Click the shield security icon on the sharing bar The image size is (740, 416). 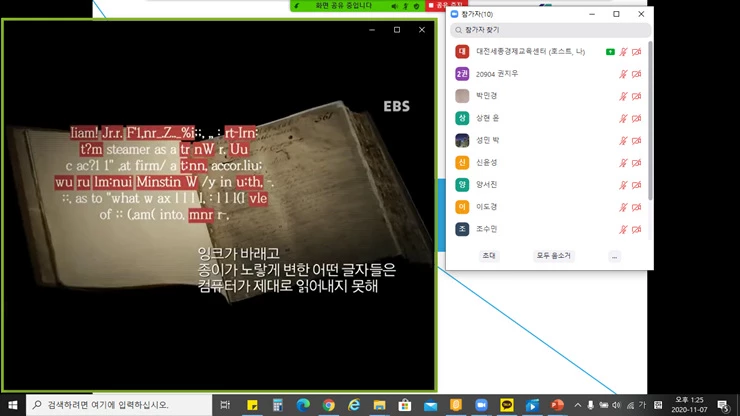click(x=416, y=6)
